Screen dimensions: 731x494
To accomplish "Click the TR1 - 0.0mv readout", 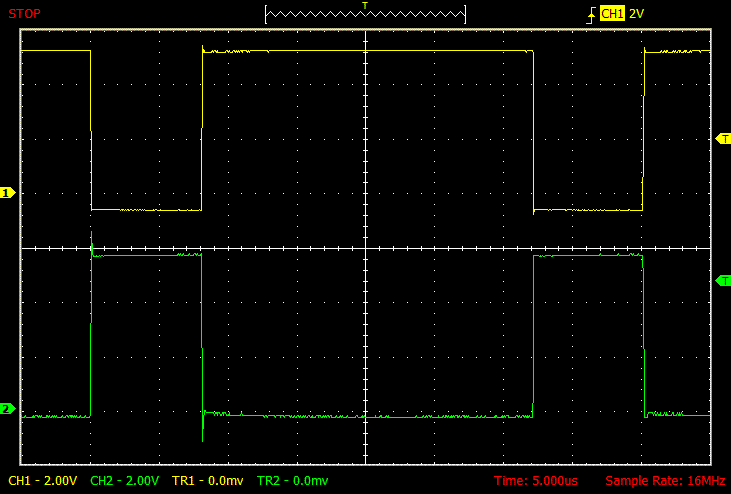I will coord(207,480).
